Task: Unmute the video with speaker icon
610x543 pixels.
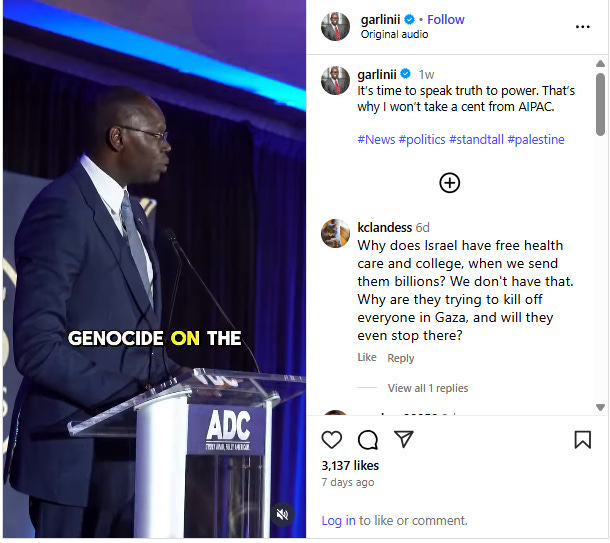Action: tap(282, 515)
